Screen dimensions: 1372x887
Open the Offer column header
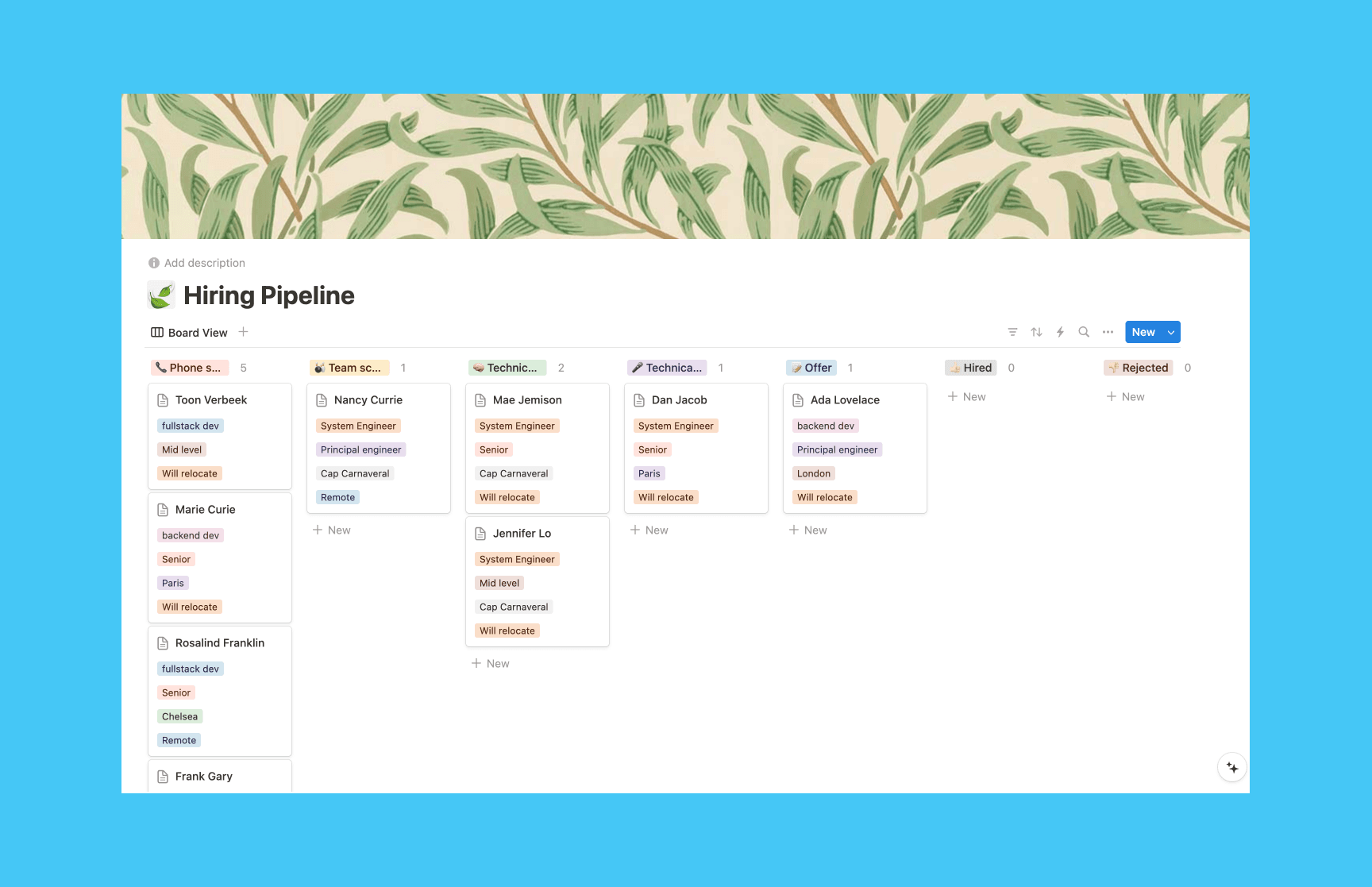811,368
